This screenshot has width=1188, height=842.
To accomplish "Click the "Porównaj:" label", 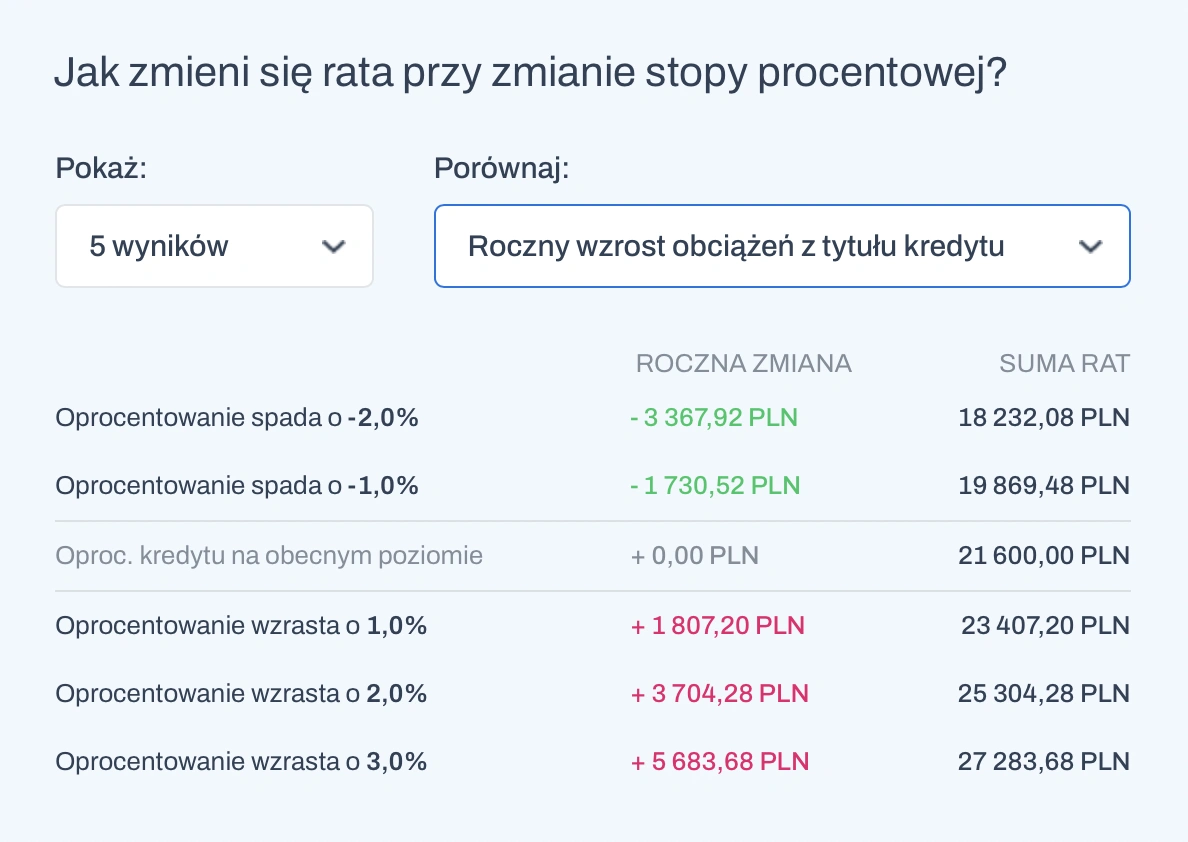I will point(501,168).
